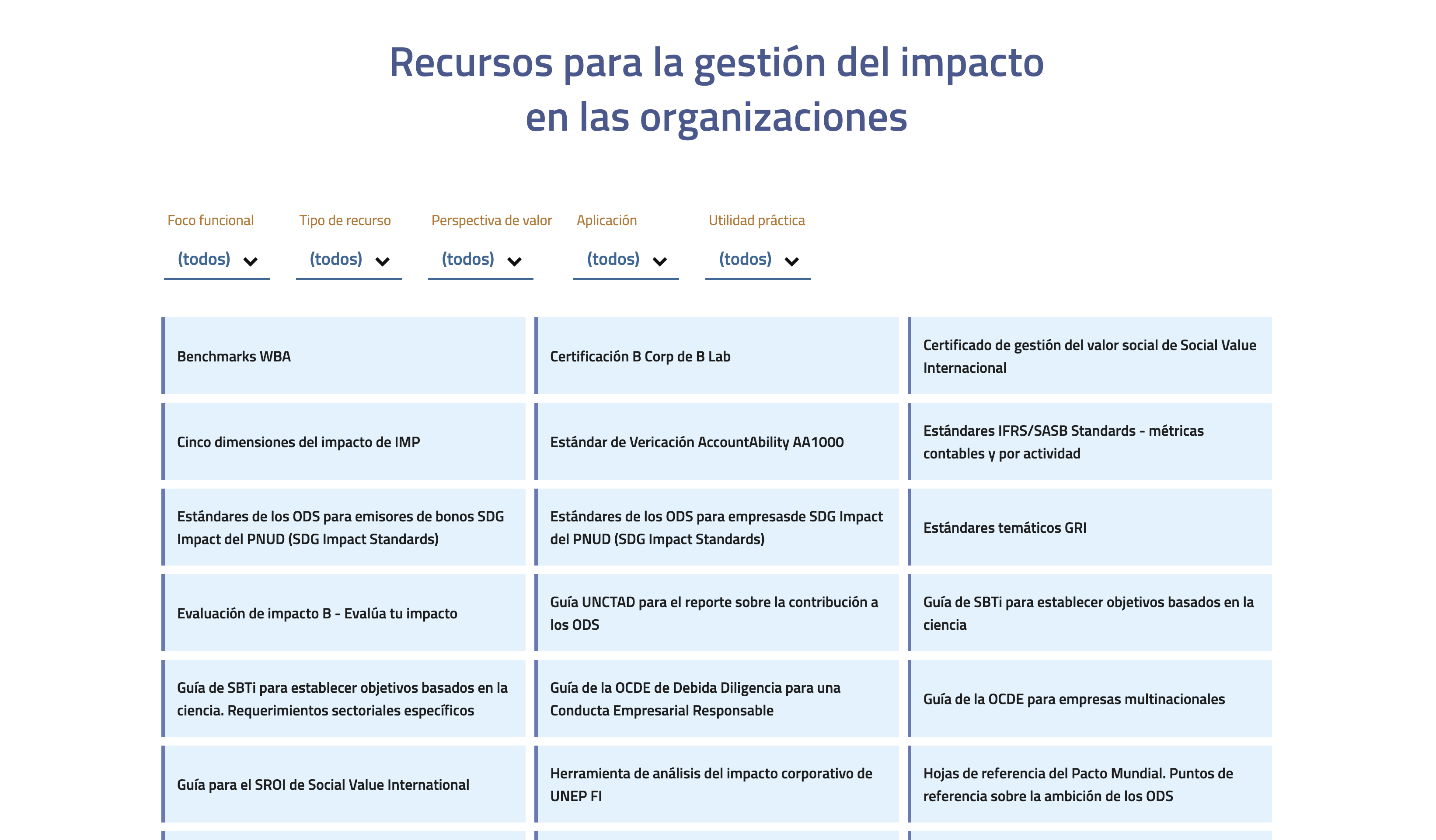Select Guía UNCTAD para el reporte card
The width and height of the screenshot is (1436, 840).
[716, 613]
